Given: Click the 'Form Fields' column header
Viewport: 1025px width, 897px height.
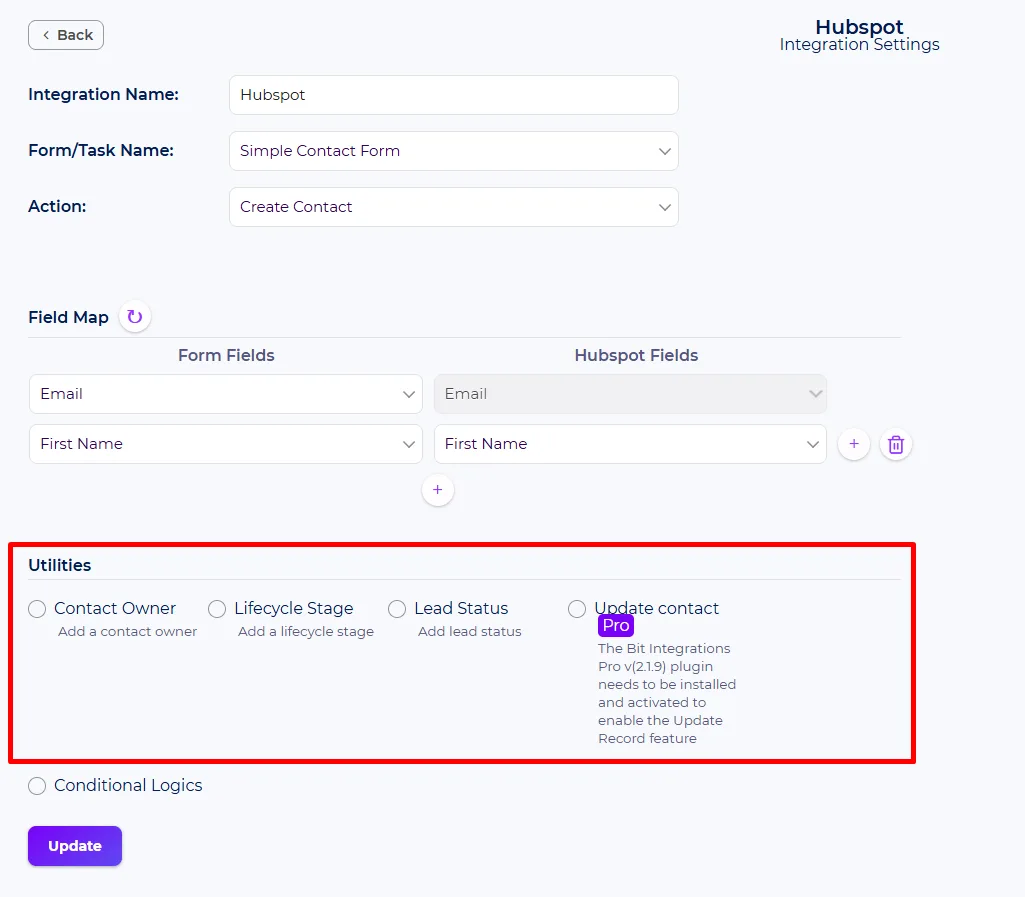Looking at the screenshot, I should pos(226,356).
